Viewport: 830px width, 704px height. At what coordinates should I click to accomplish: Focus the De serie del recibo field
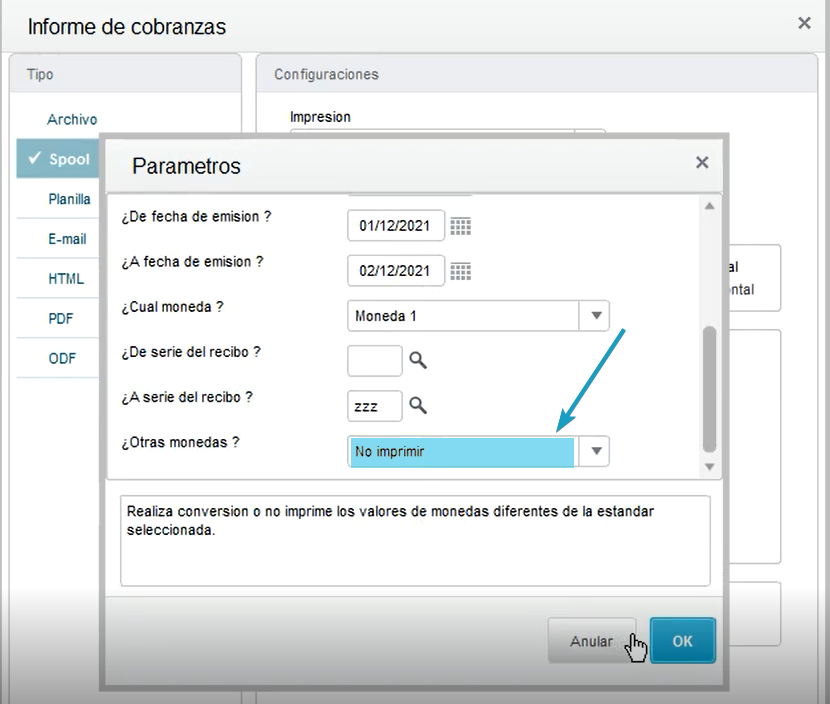coord(375,361)
